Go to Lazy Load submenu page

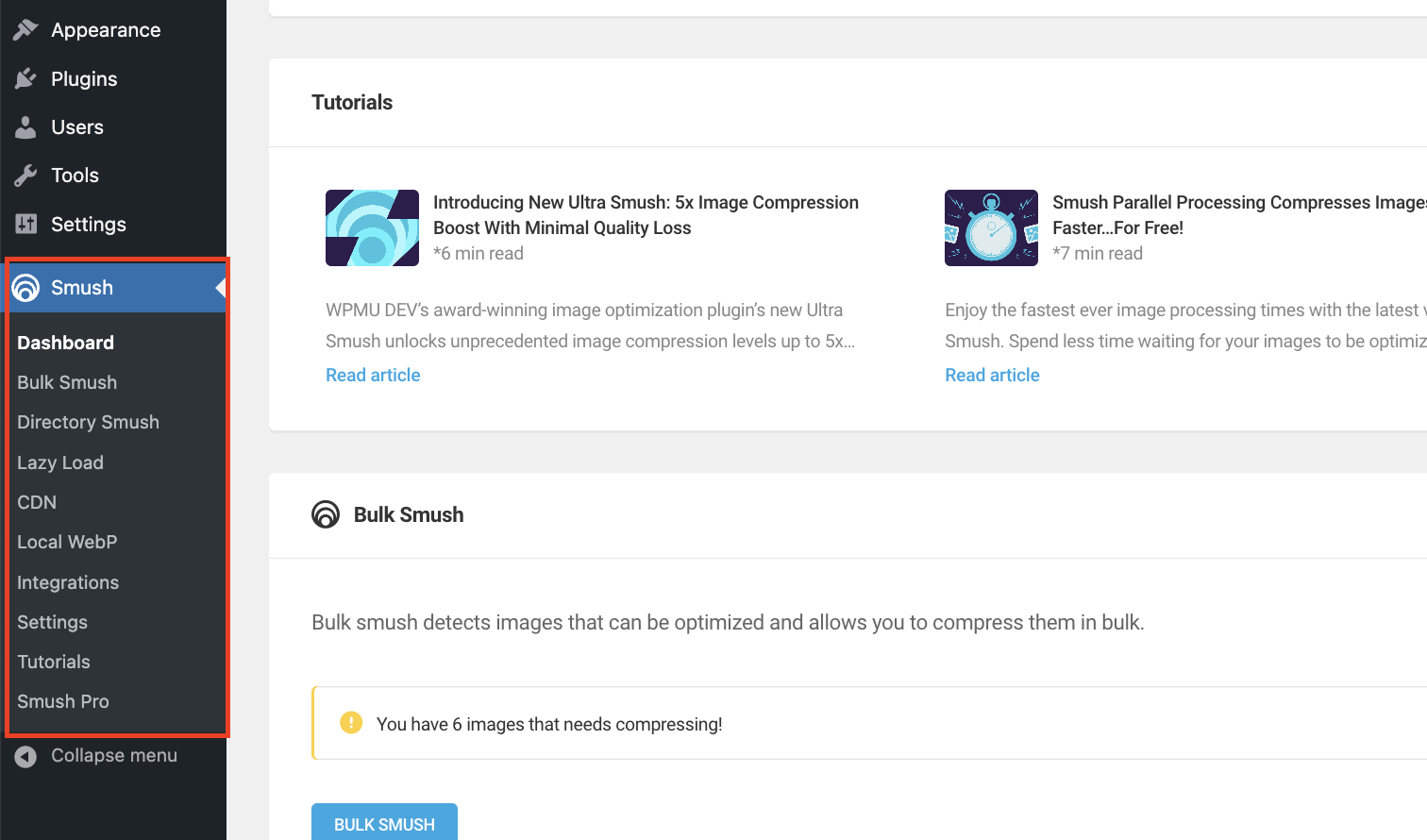[x=60, y=462]
